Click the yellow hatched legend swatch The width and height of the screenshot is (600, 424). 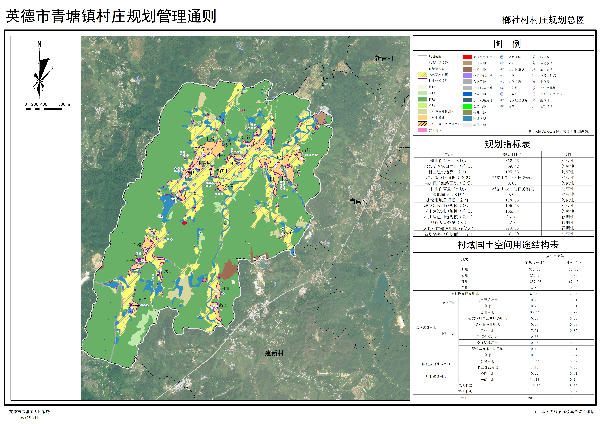coord(422,74)
